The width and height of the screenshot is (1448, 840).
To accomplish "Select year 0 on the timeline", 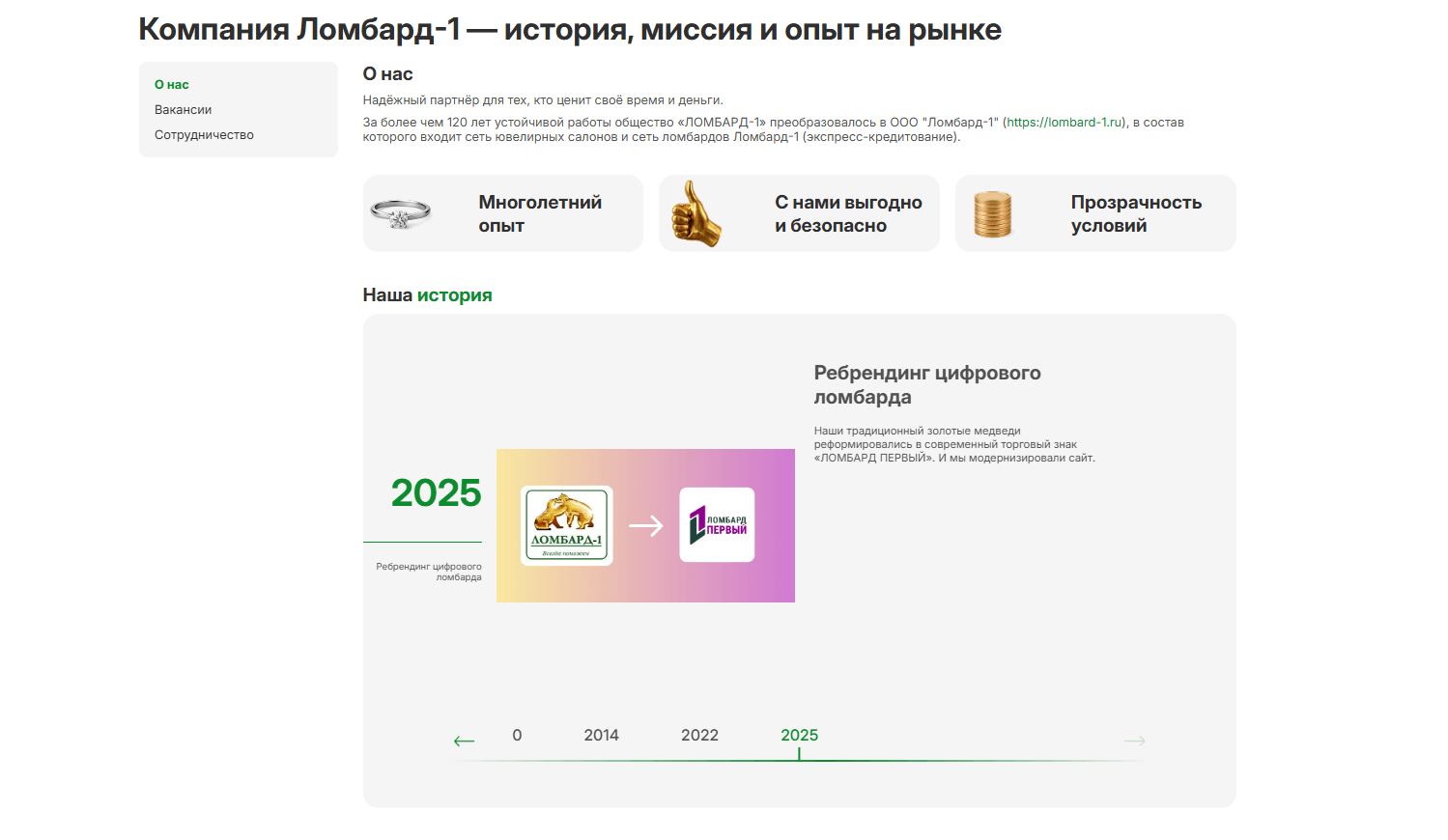I will (517, 736).
